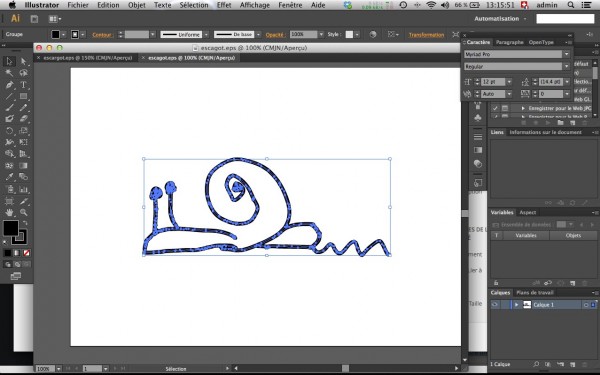Expand Enregistrer pour le Web JPG action
Viewport: 600px width, 375px height.
(523, 108)
